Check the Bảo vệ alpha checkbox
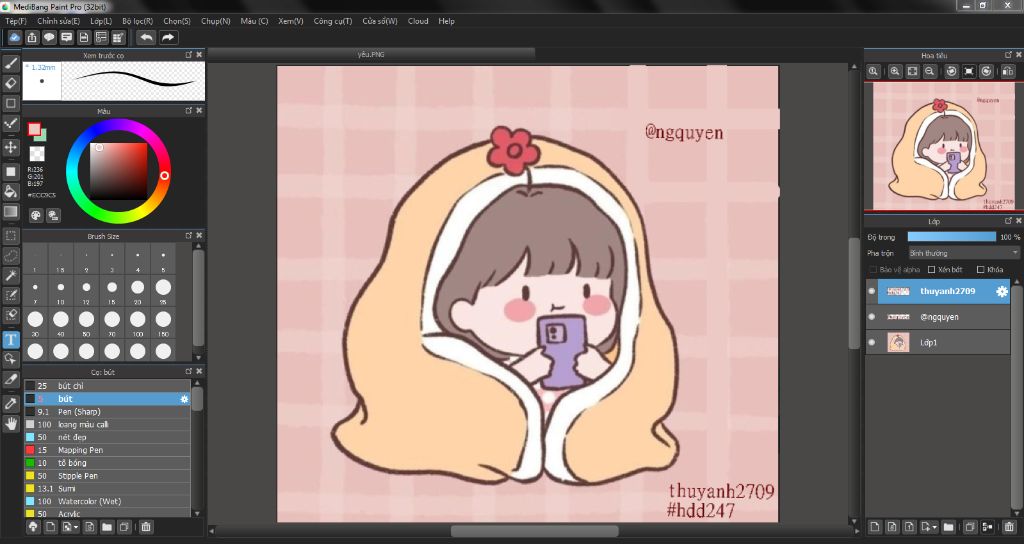The height and width of the screenshot is (544, 1024). click(873, 269)
